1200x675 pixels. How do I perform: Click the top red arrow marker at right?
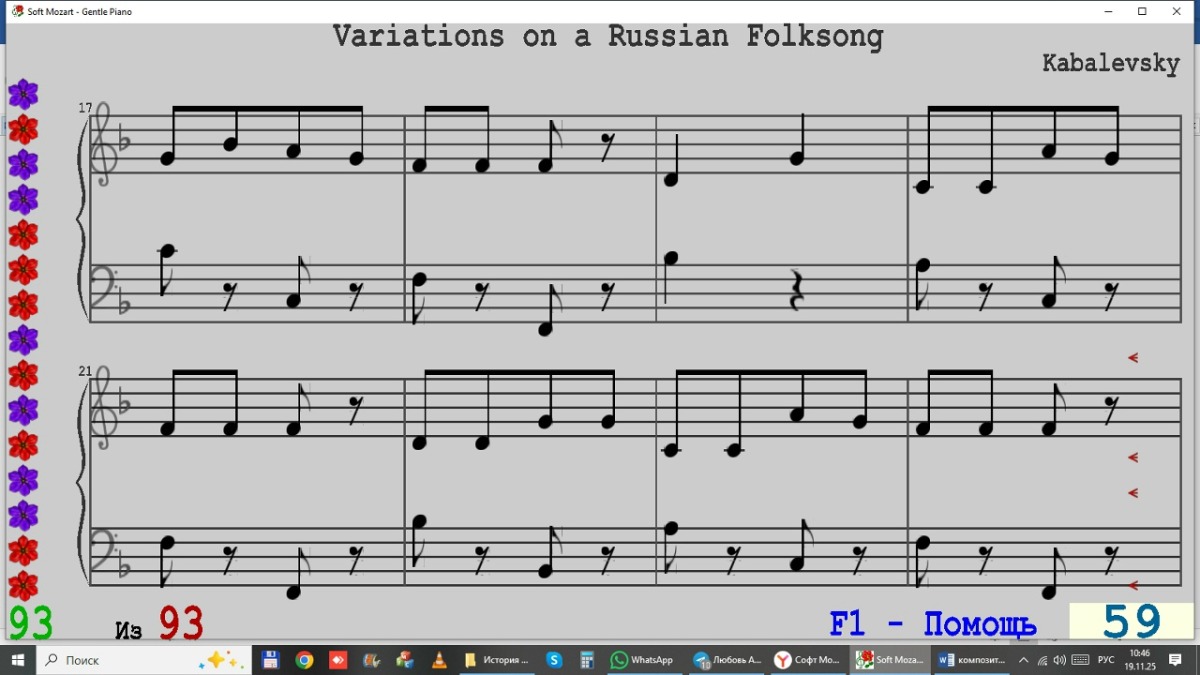coord(1133,357)
